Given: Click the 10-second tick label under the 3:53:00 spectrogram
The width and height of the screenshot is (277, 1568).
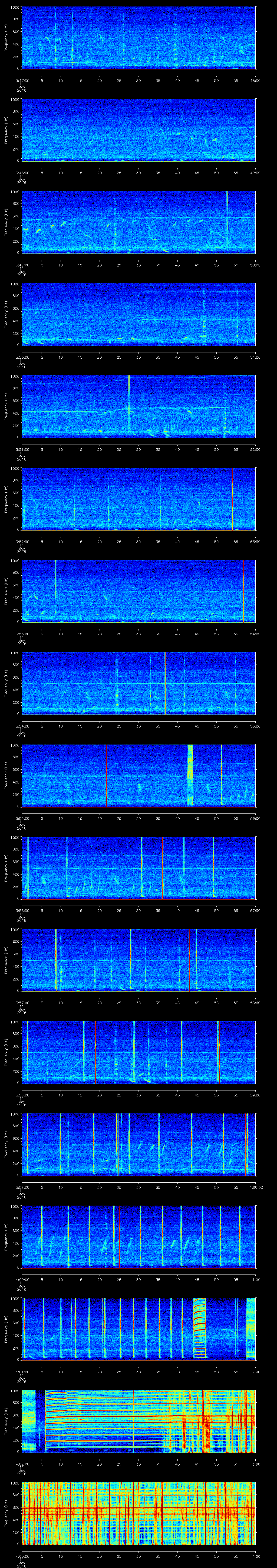Looking at the screenshot, I should (61, 634).
